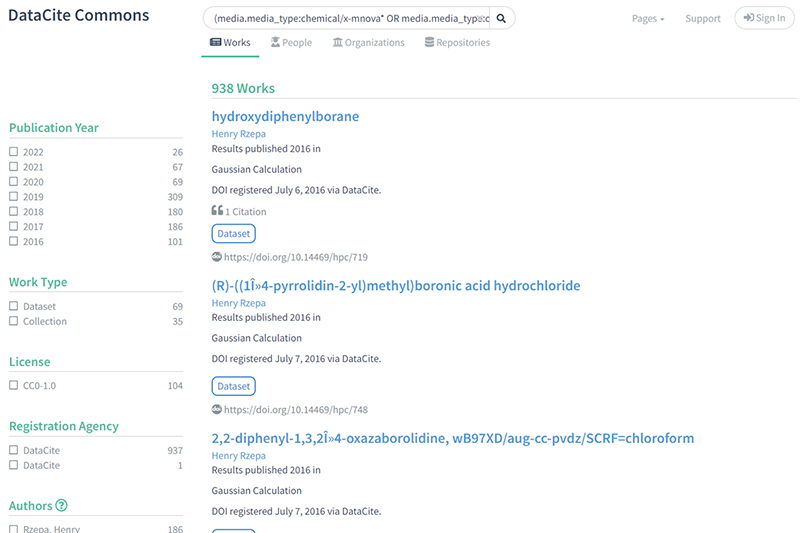The height and width of the screenshot is (533, 800).
Task: Click the Dataset badge under hydroxydiphenylborane
Action: click(234, 234)
